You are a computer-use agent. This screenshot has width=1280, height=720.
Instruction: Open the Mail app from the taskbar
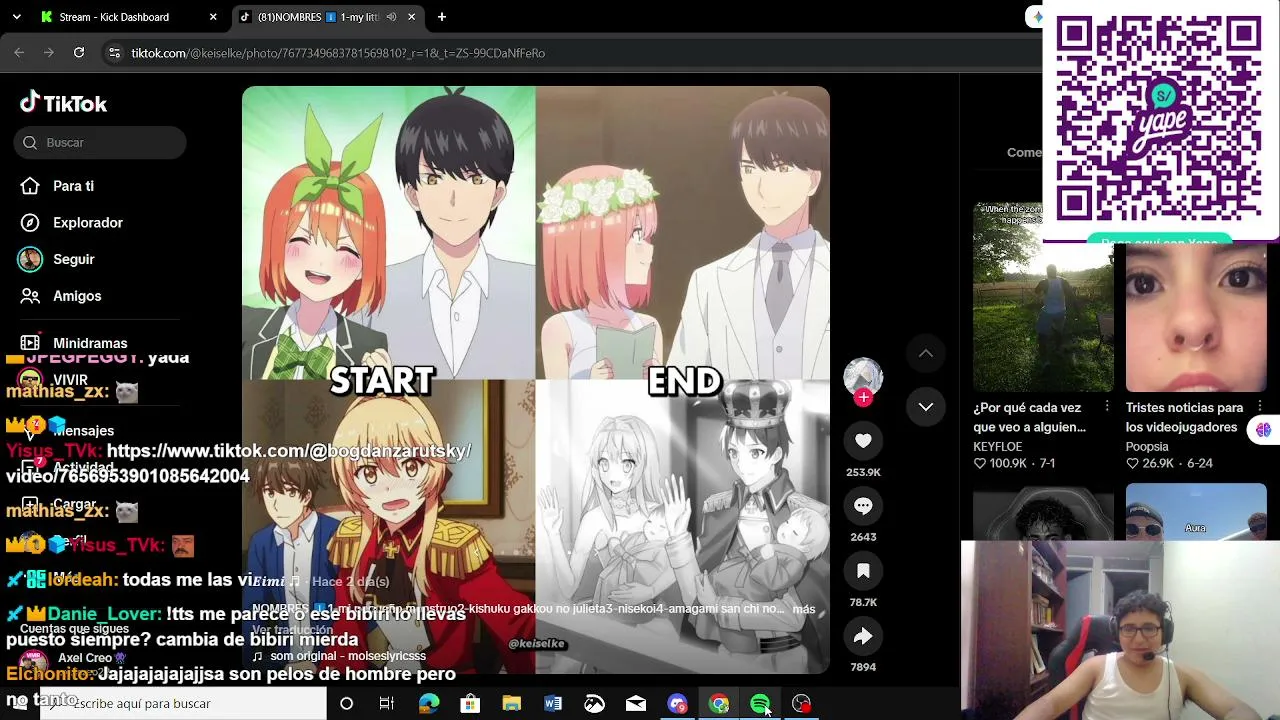(x=636, y=704)
